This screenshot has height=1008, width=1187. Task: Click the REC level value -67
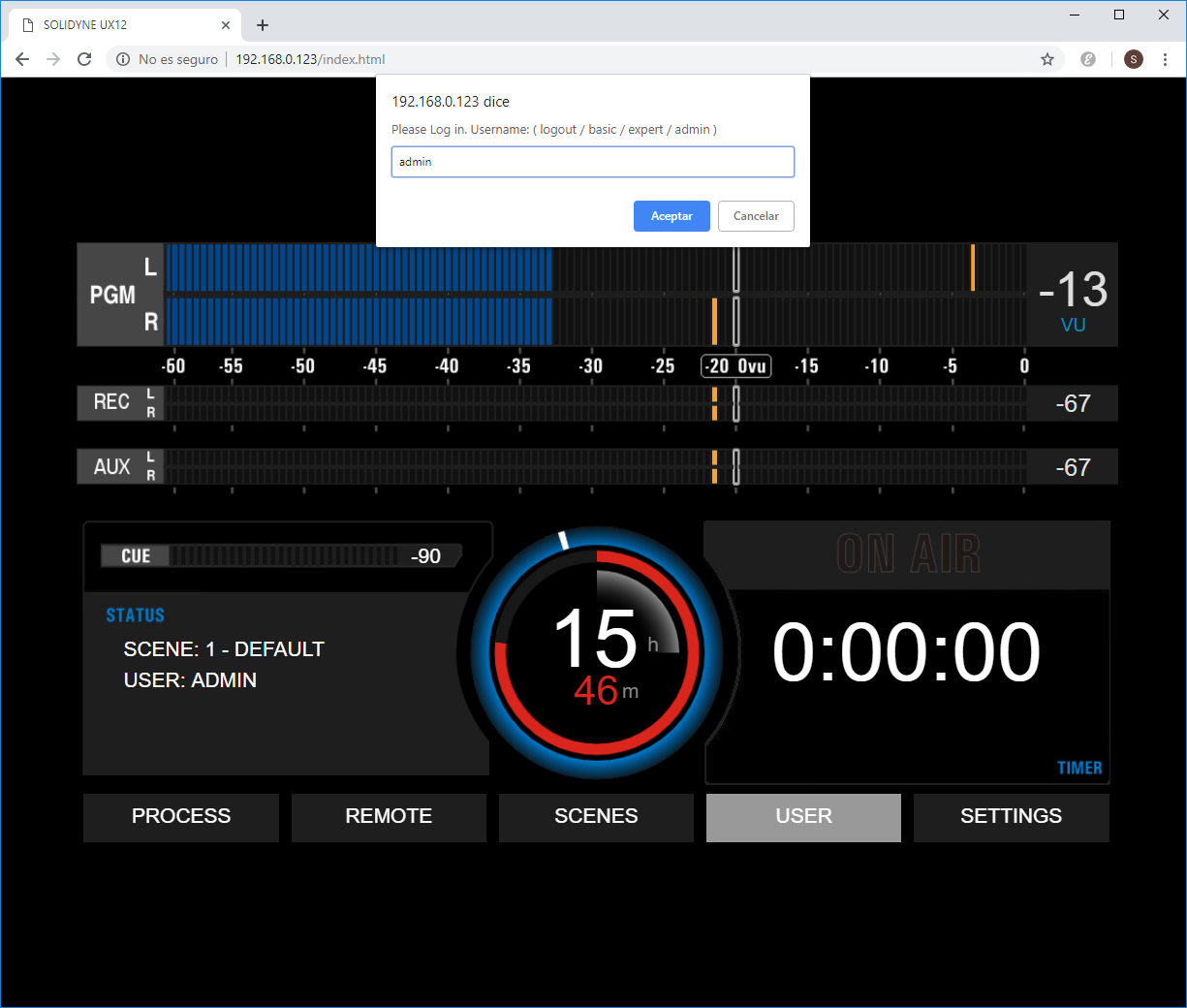(x=1073, y=403)
